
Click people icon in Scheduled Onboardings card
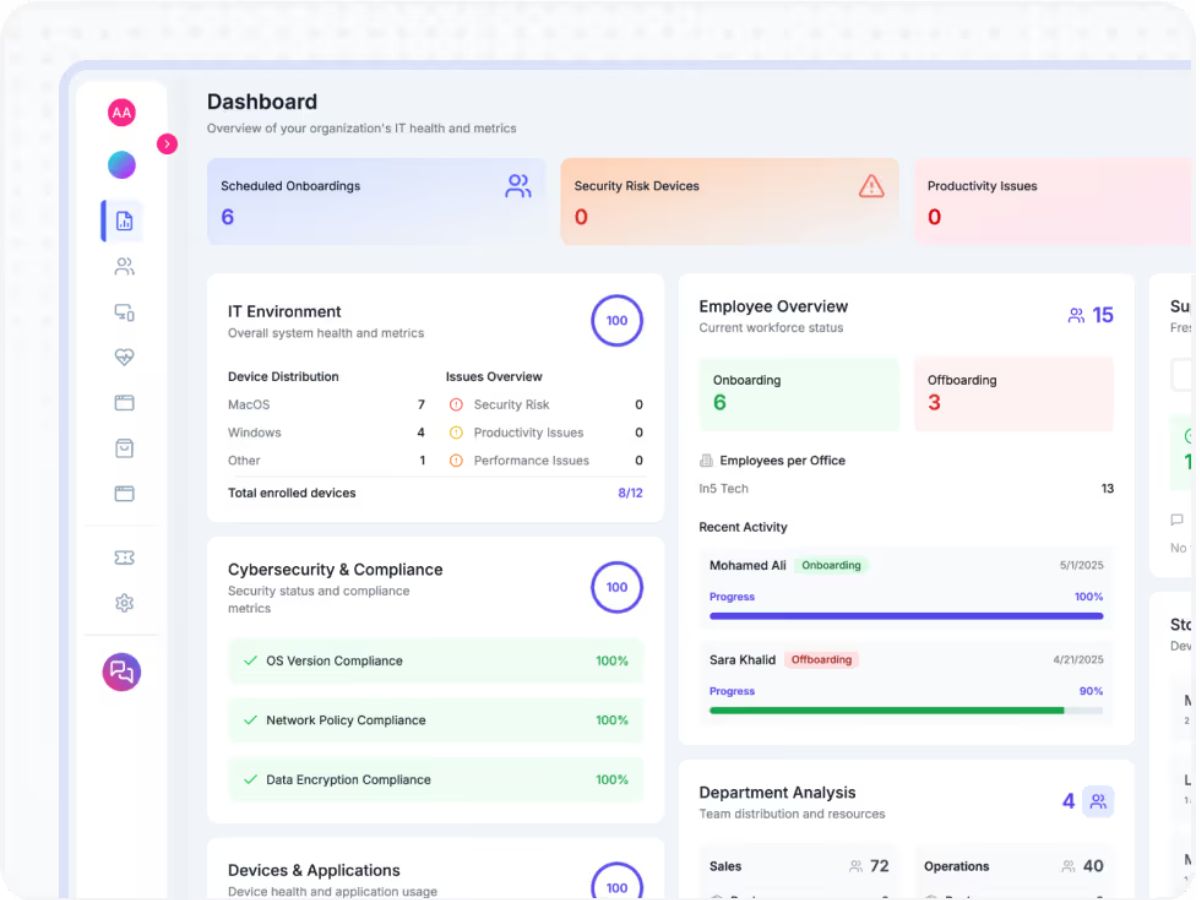(518, 186)
